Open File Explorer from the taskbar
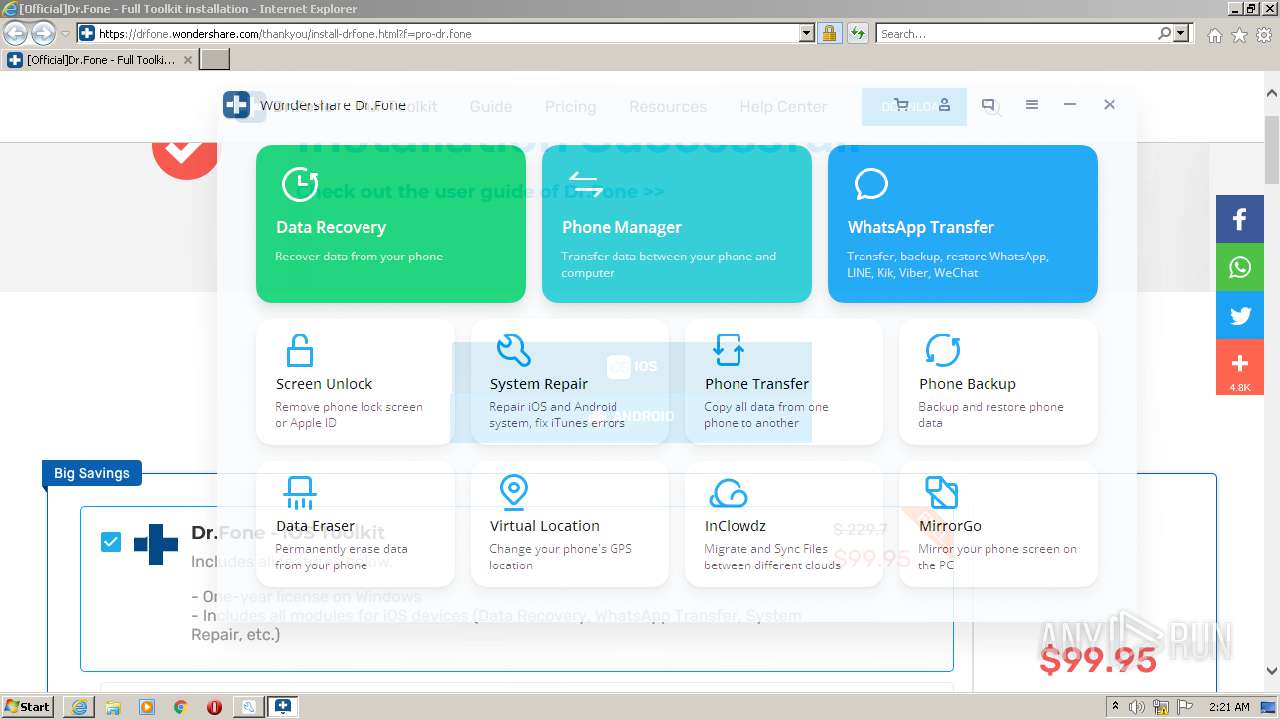The image size is (1280, 720). [x=113, y=707]
